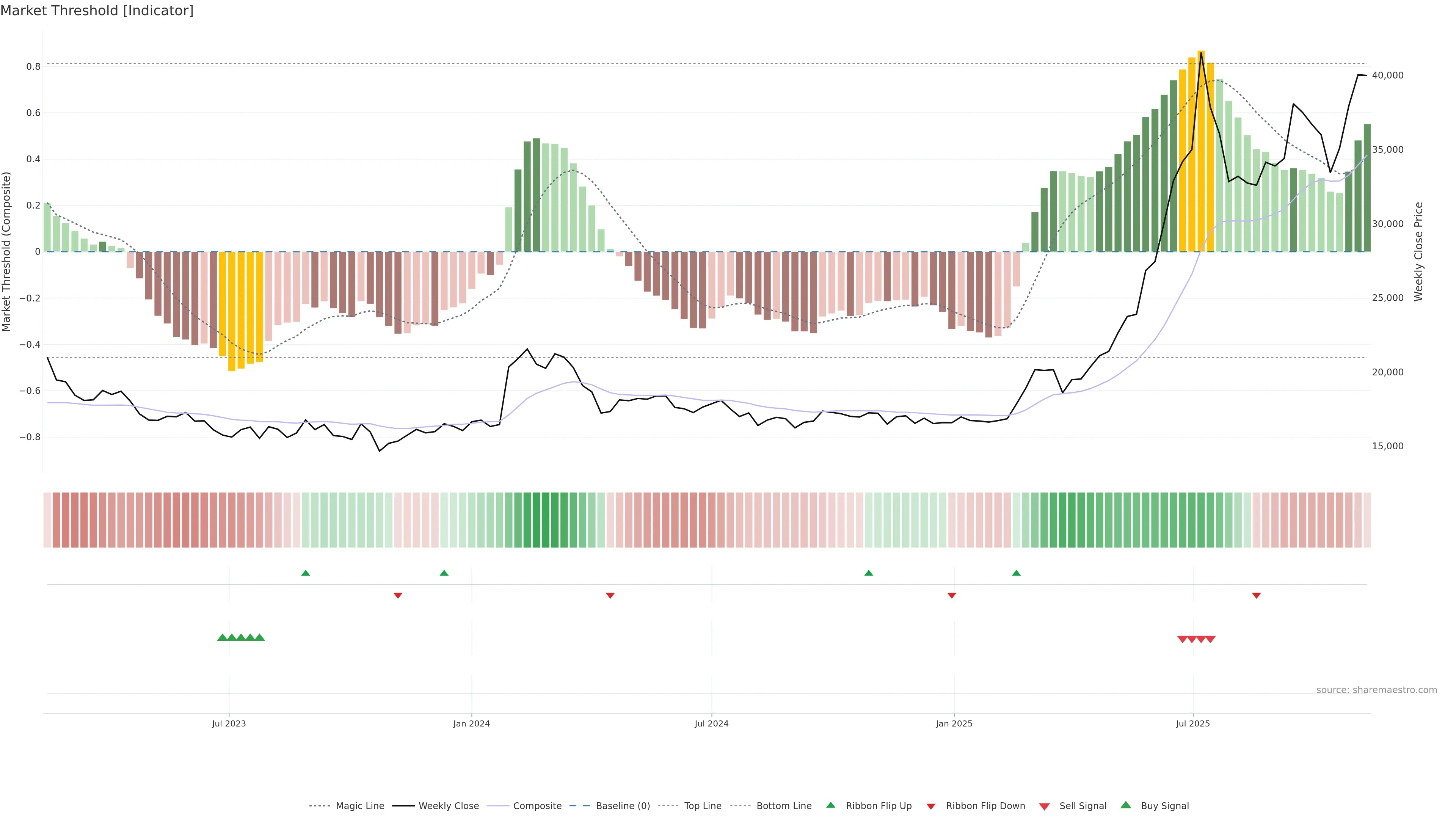Click the 40,000 label on Weekly Close axis
This screenshot has height=819, width=1456.
coord(1387,75)
